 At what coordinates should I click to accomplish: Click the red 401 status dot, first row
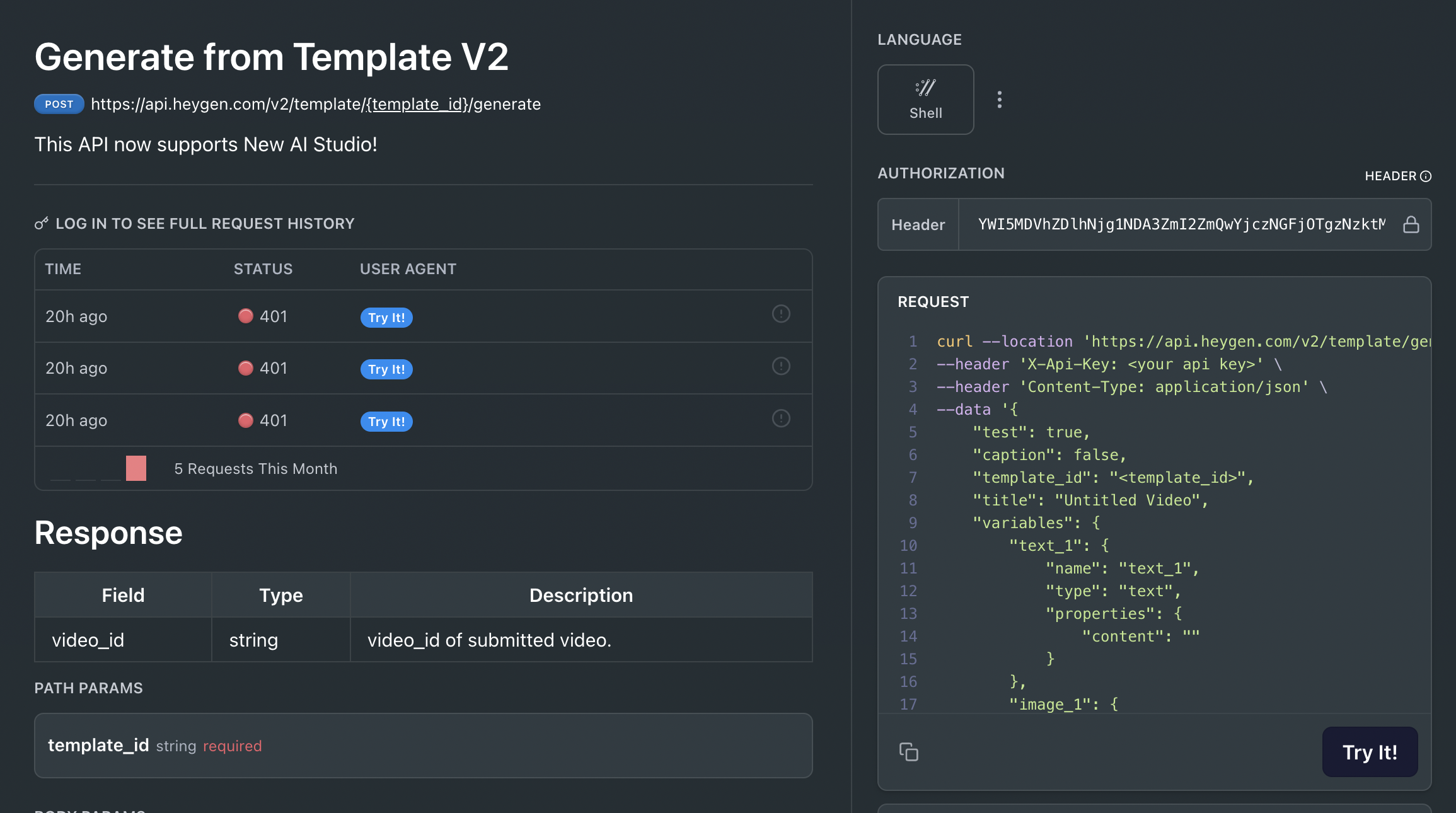coord(246,316)
